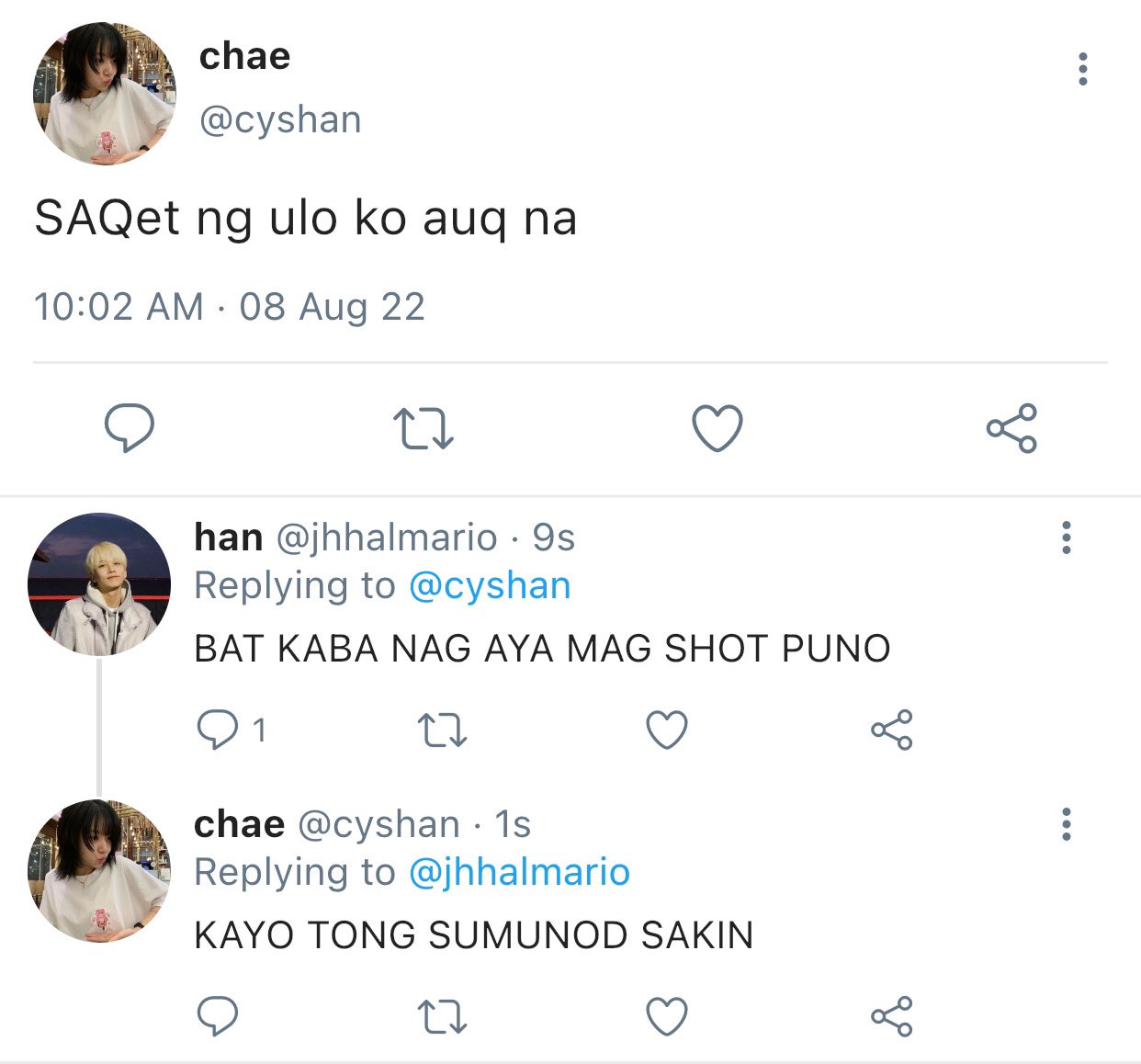The image size is (1141, 1064).
Task: Like chae's KAYO TONG SUMUNOD SAKIN reply
Action: (667, 1017)
